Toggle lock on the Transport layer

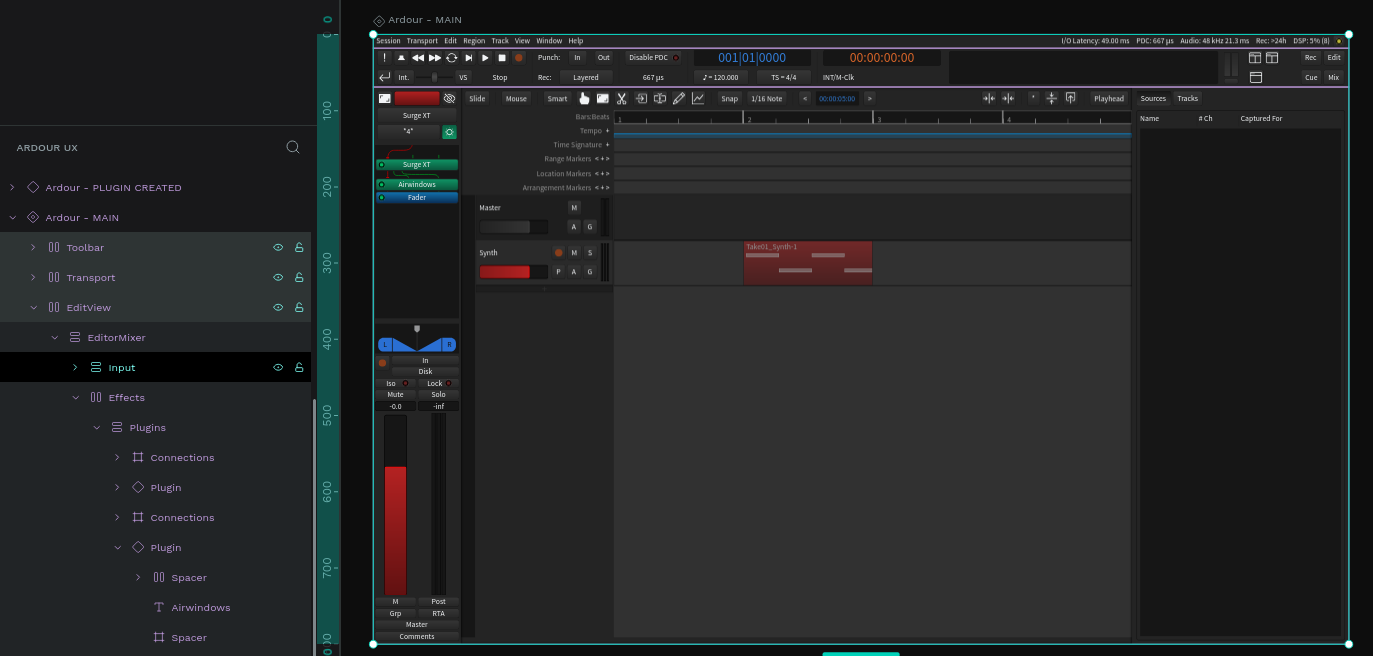[x=299, y=277]
